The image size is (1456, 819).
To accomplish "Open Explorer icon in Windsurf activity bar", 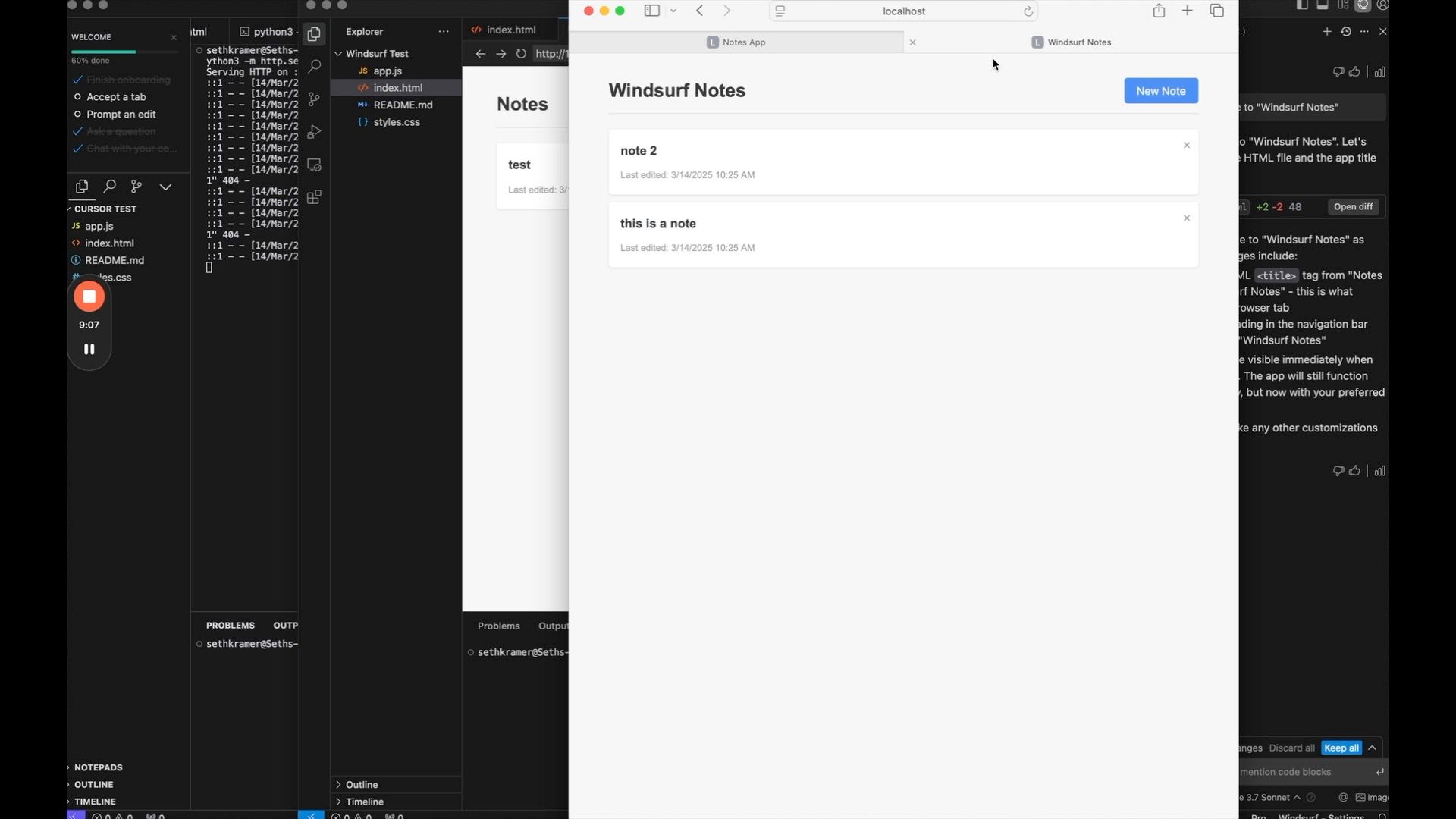I will pos(314,33).
